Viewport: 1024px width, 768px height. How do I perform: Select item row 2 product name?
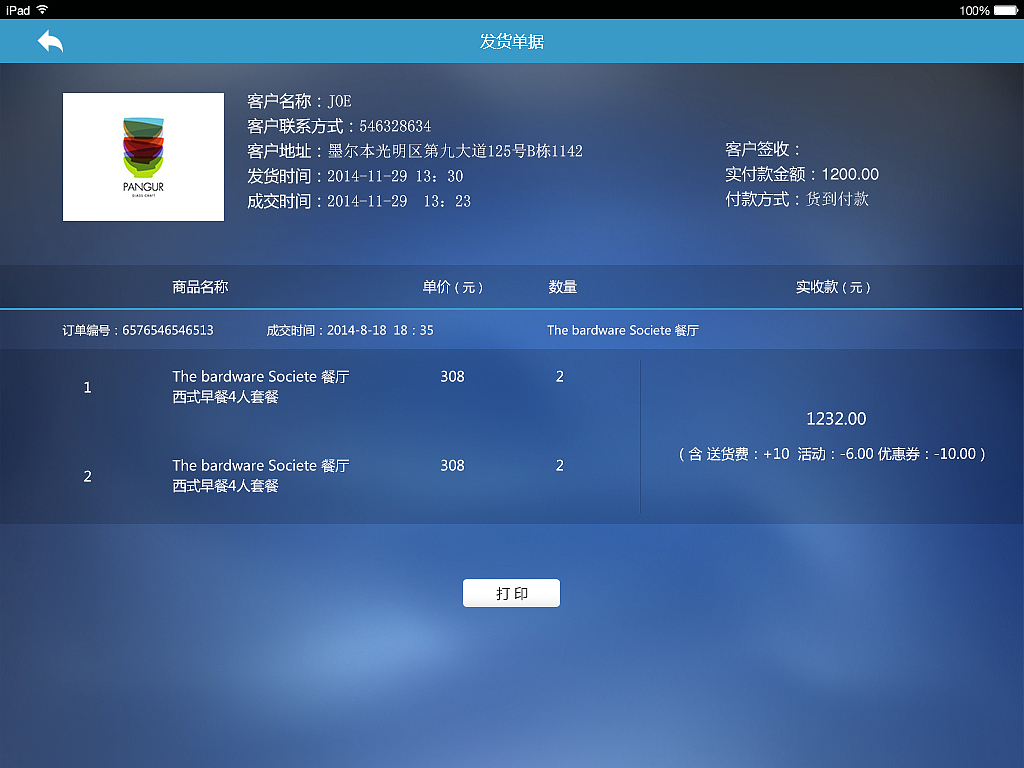(261, 475)
